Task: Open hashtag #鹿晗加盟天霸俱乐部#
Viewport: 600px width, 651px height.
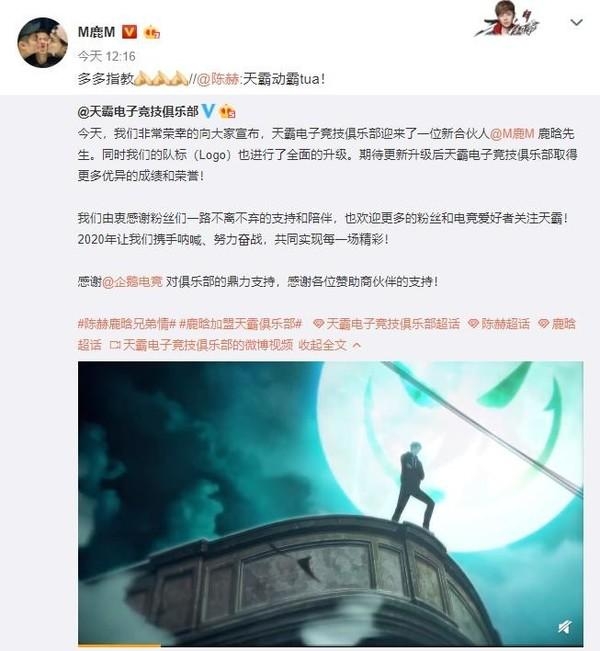Action: click(x=240, y=323)
